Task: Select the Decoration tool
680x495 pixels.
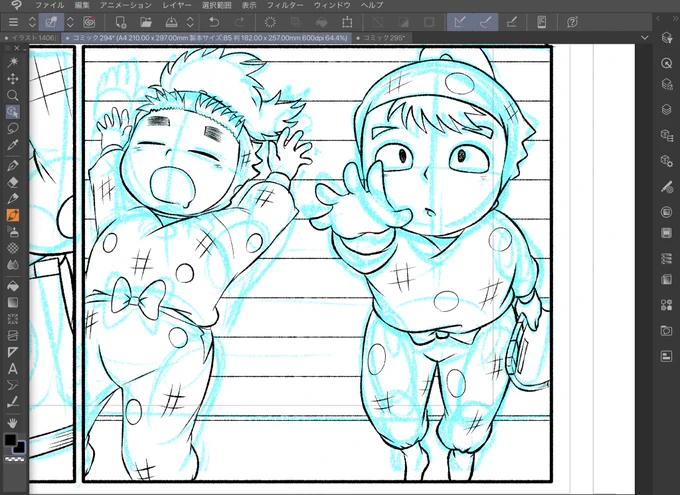Action: 13,248
